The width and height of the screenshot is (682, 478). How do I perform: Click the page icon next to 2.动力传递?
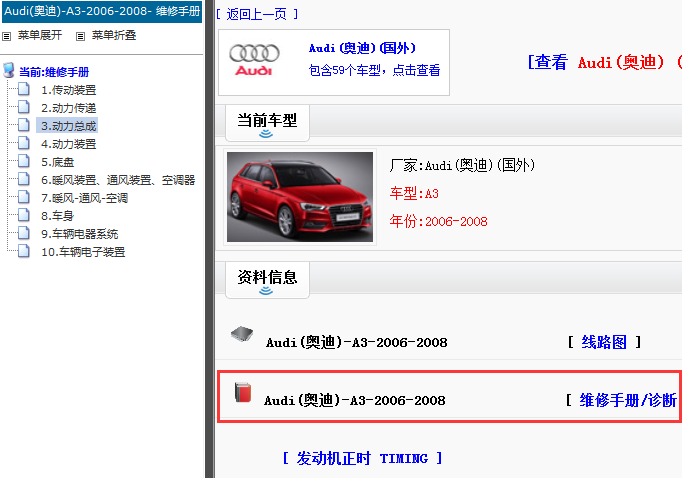[x=24, y=107]
